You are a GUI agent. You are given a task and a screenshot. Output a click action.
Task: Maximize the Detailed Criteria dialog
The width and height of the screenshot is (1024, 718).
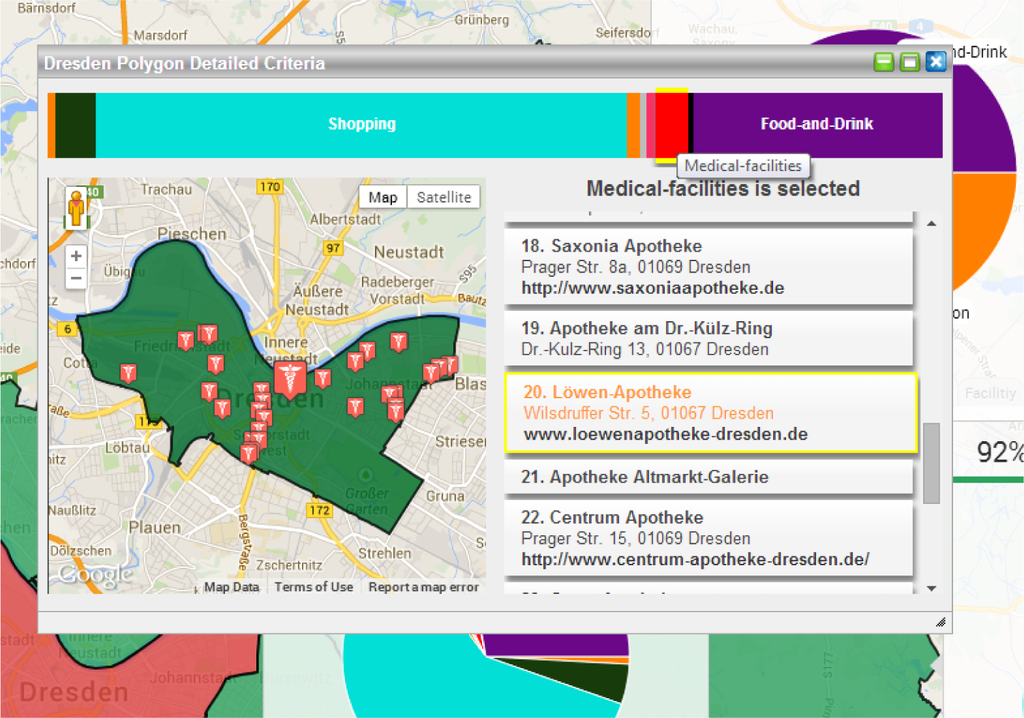[x=909, y=63]
